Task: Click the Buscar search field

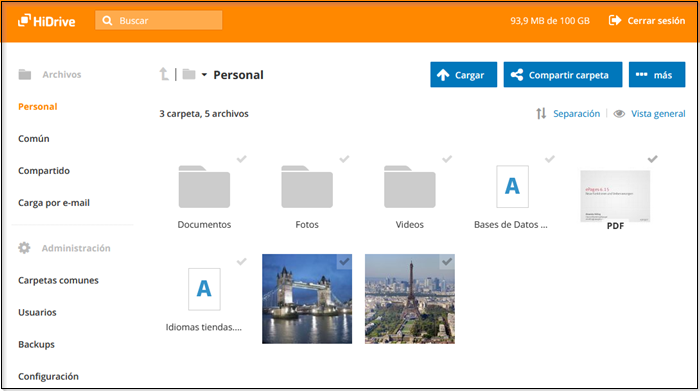Action: 158,21
